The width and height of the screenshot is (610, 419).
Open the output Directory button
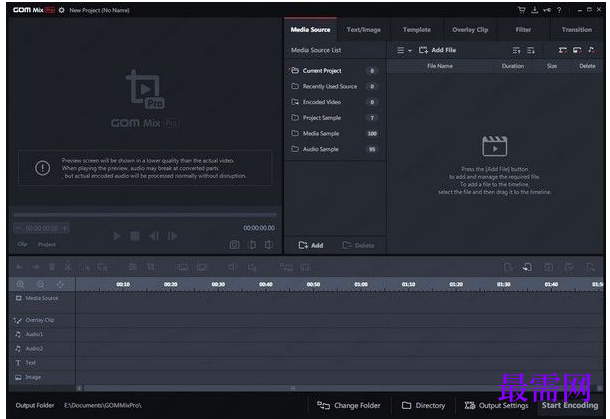pyautogui.click(x=423, y=405)
